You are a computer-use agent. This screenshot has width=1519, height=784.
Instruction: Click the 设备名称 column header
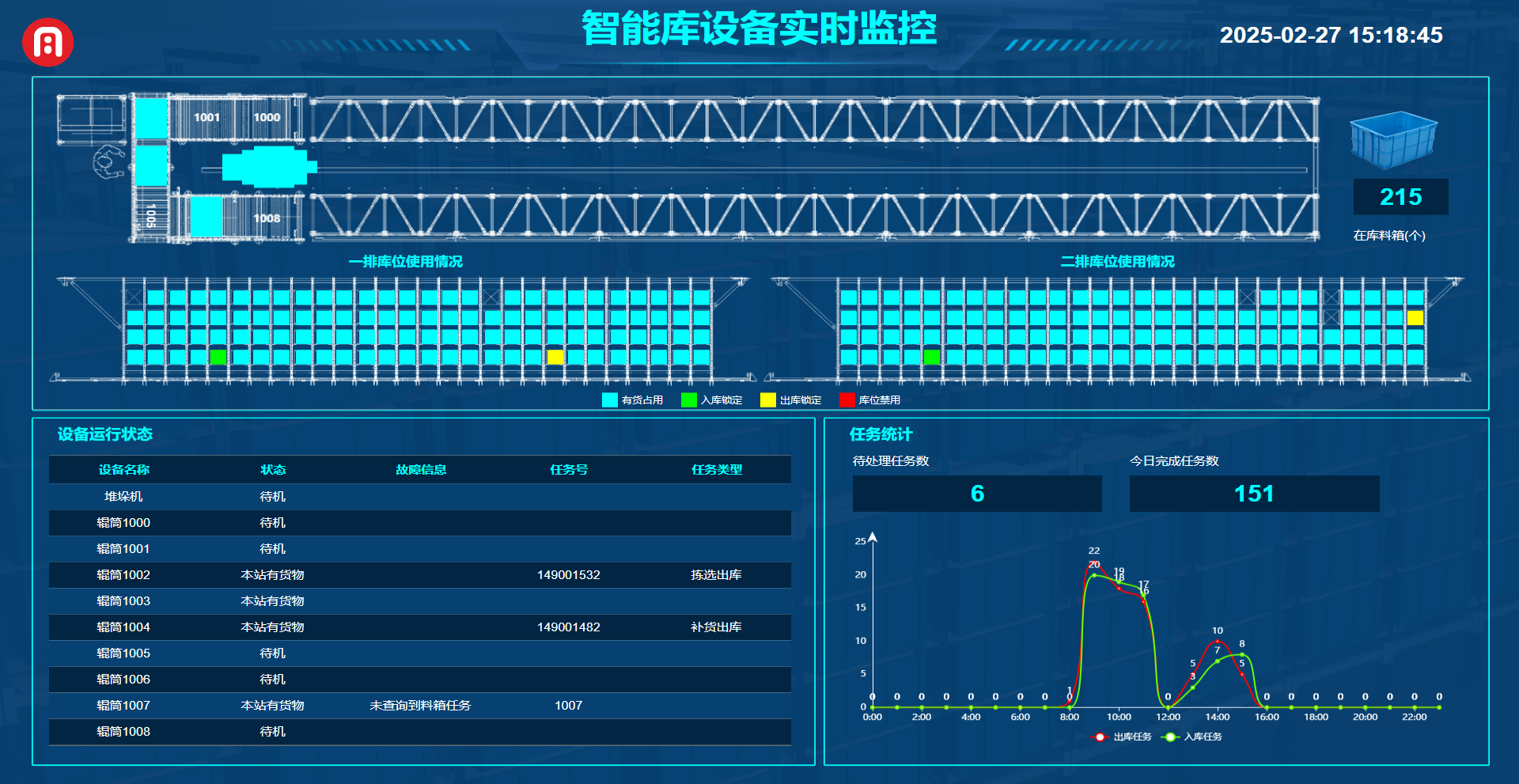pos(123,469)
